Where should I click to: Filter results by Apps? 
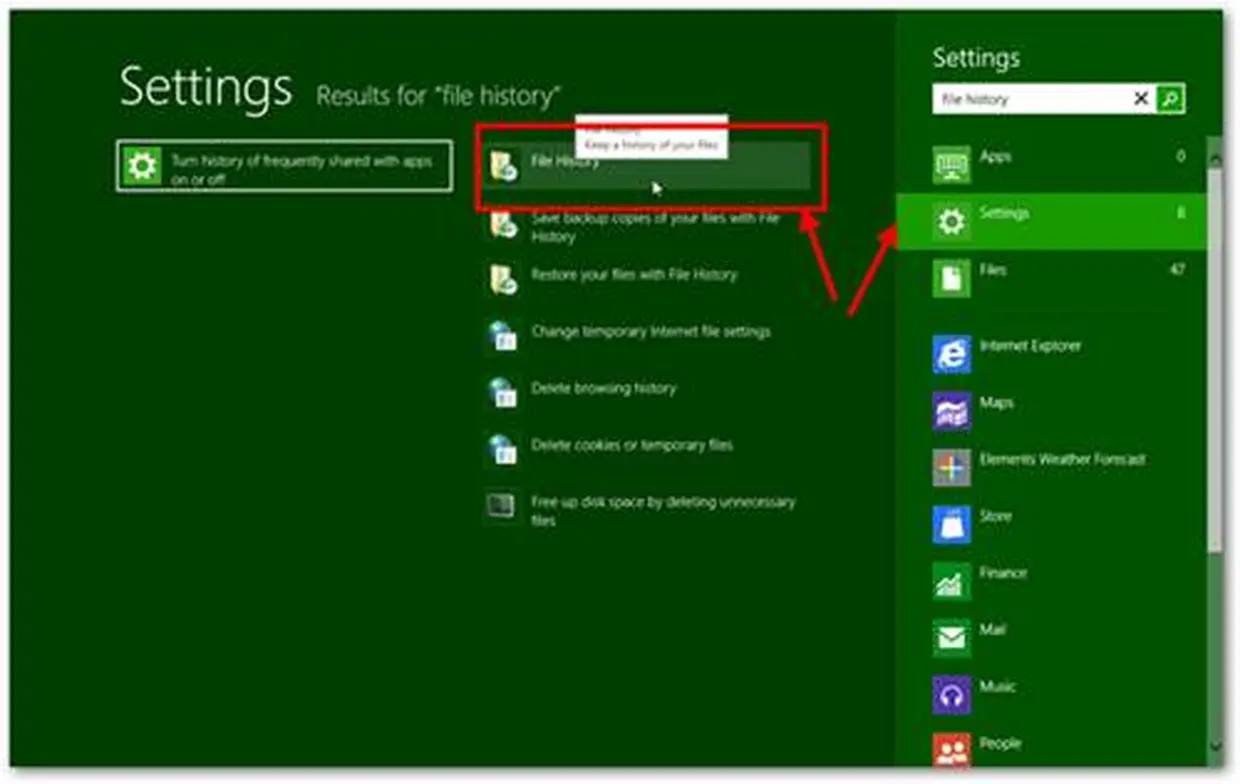[1051, 165]
